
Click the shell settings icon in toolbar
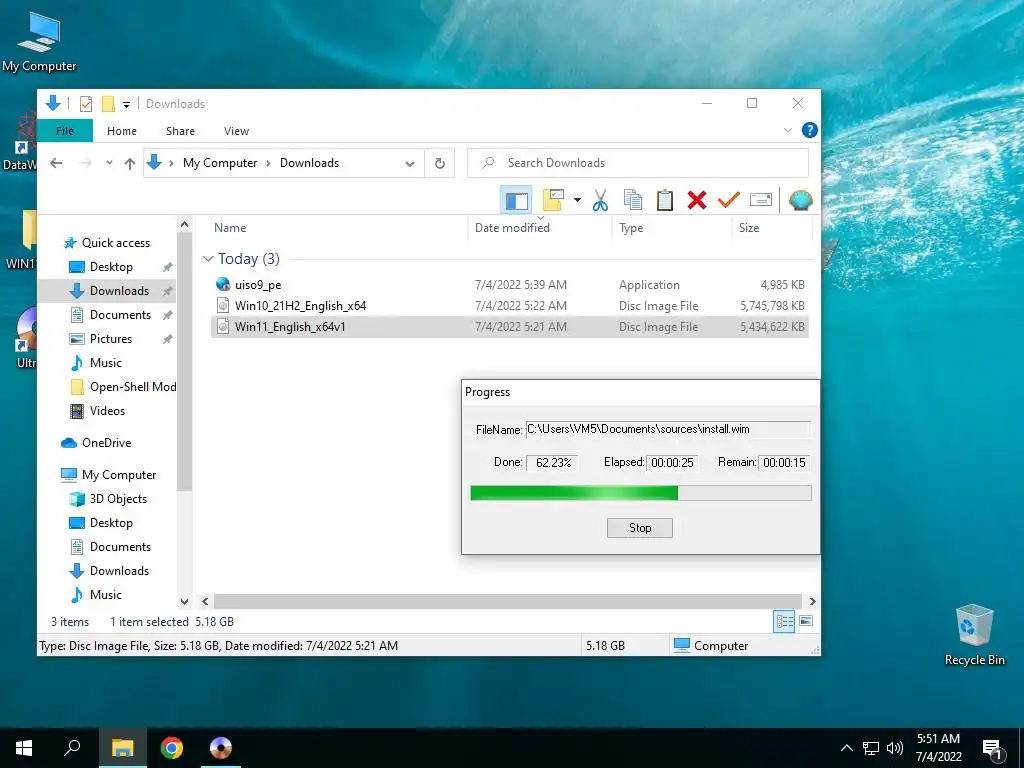(800, 200)
